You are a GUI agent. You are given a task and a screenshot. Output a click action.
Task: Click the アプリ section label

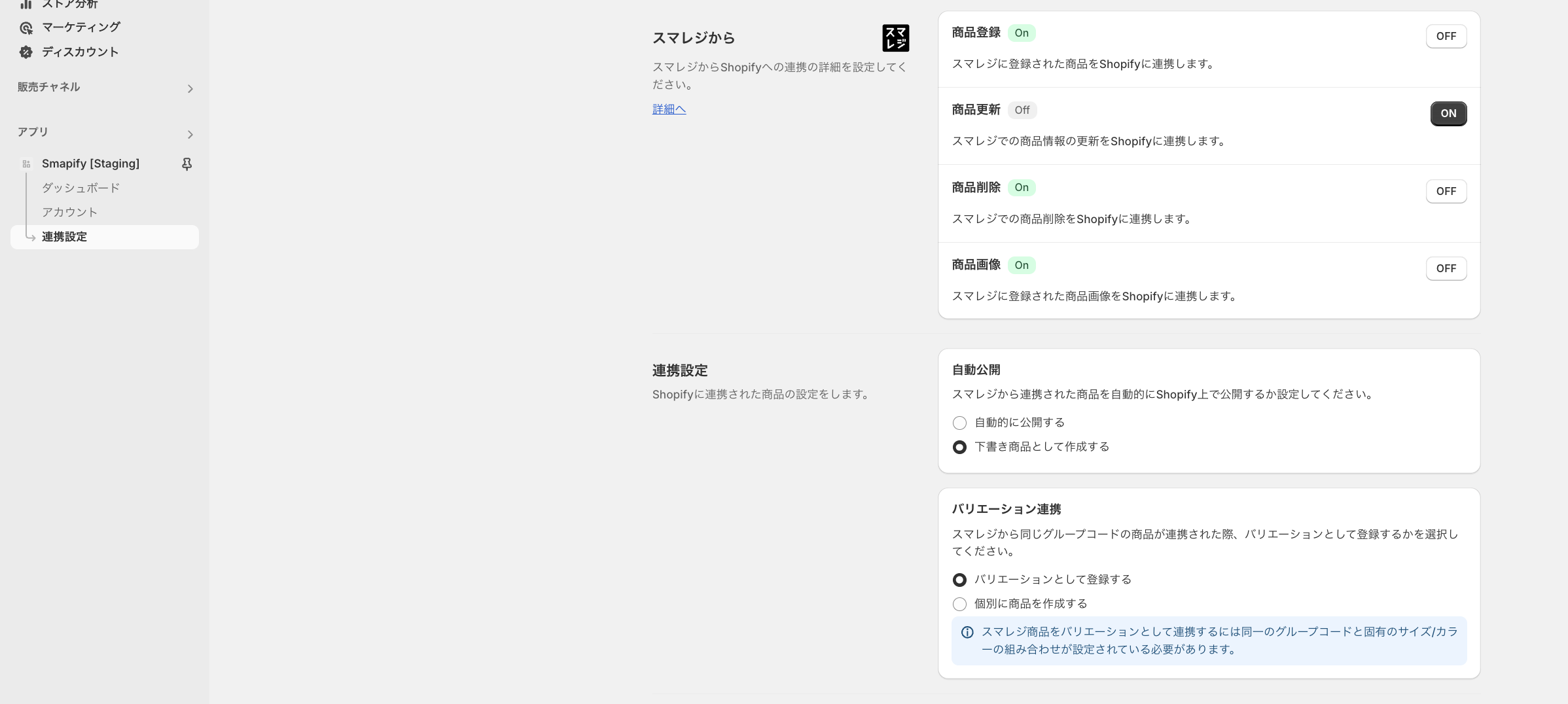33,132
